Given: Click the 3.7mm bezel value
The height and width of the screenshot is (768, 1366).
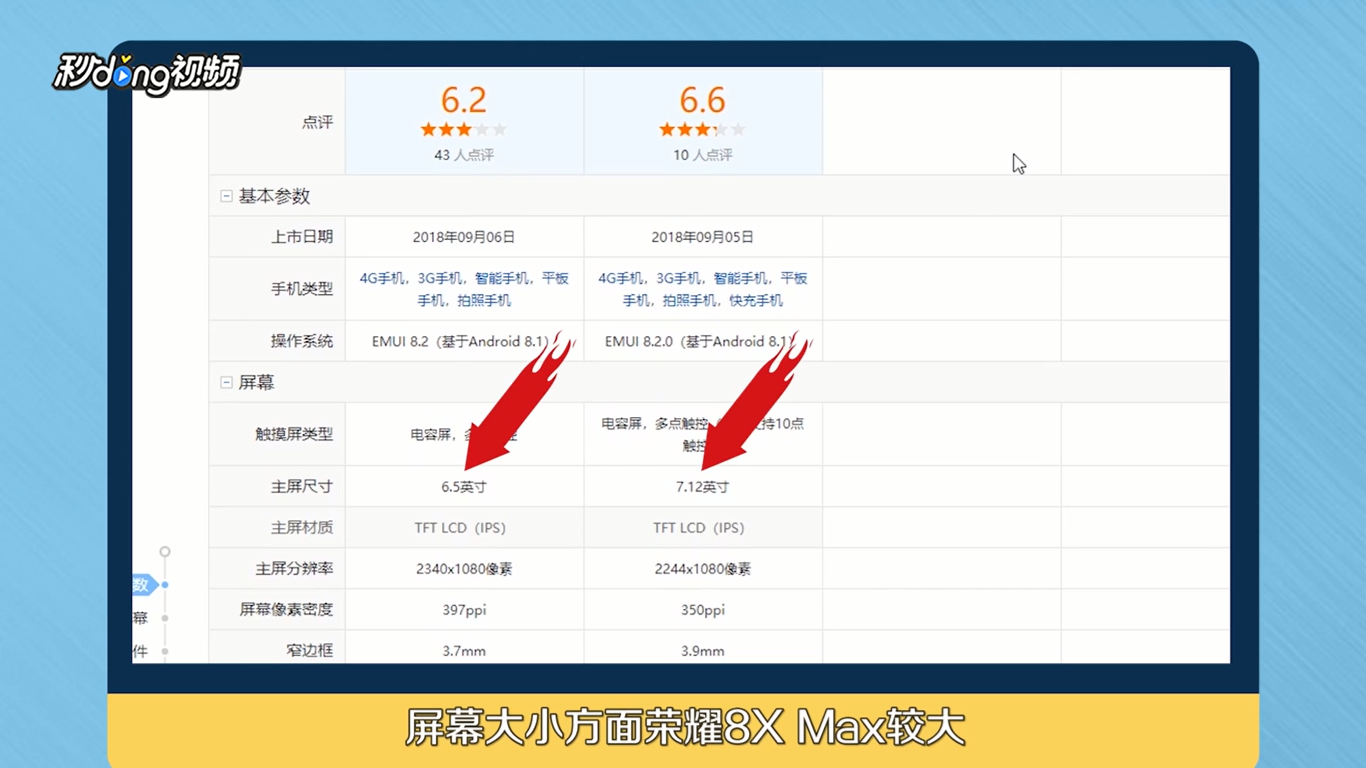Looking at the screenshot, I should (x=464, y=651).
